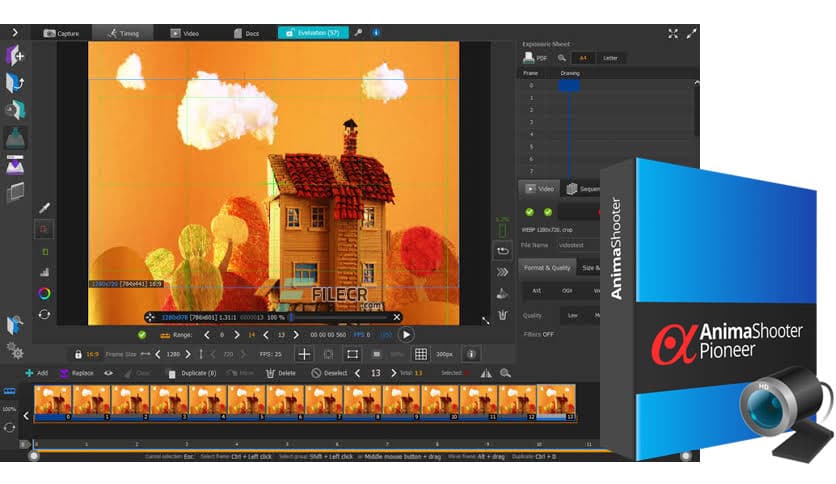The height and width of the screenshot is (484, 836).
Task: Play the animation preview
Action: click(x=406, y=335)
